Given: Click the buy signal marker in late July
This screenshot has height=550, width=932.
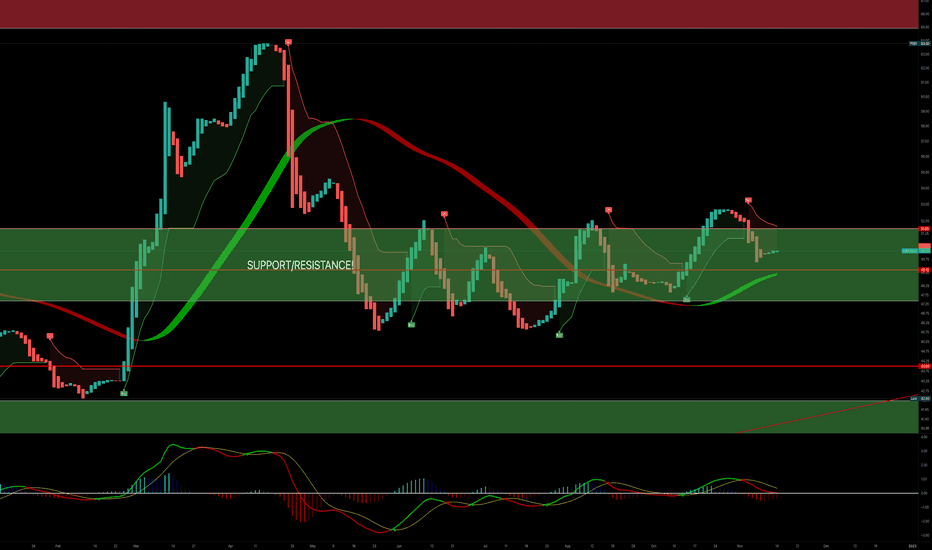Looking at the screenshot, I should click(559, 335).
